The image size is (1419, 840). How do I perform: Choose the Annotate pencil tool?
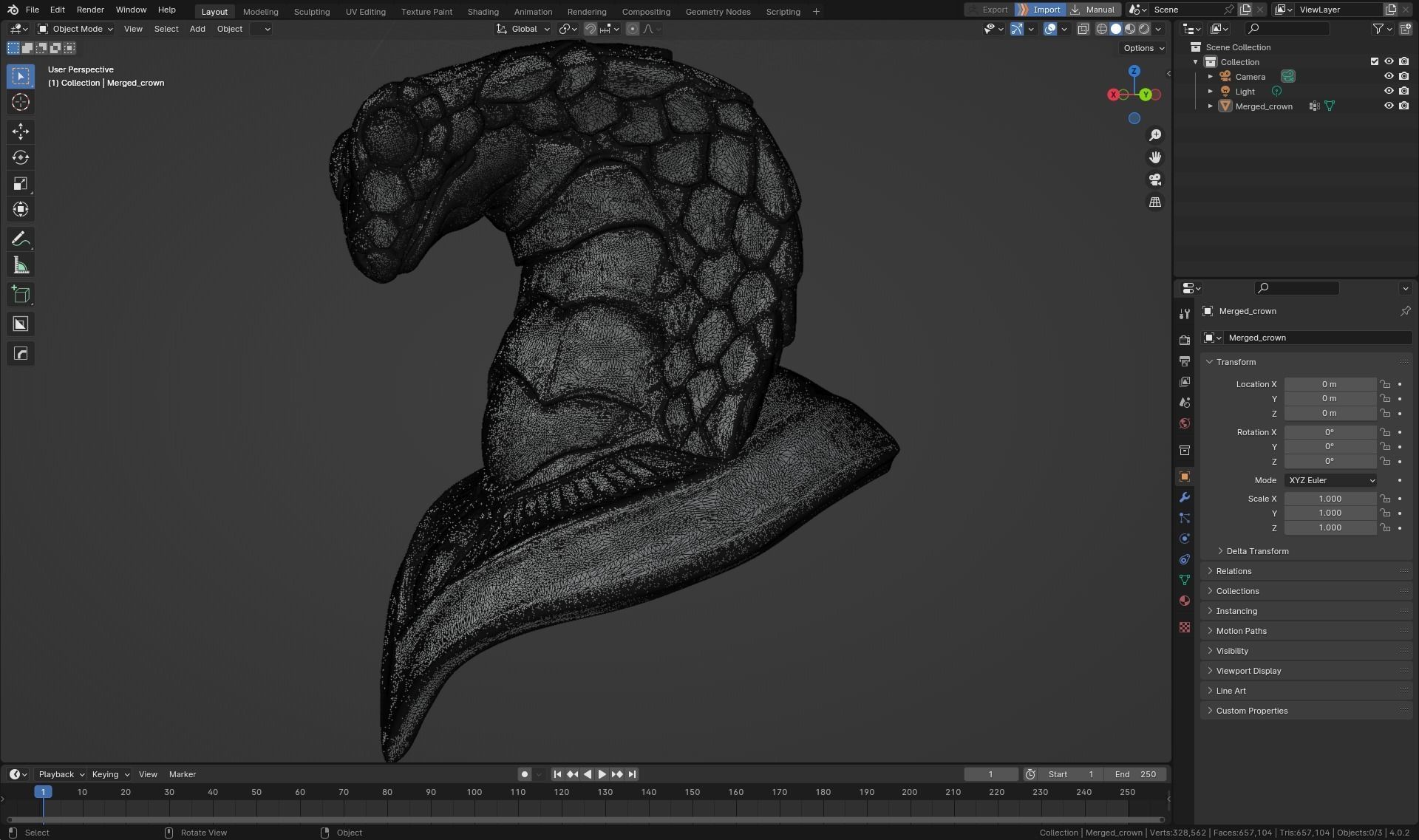tap(21, 239)
